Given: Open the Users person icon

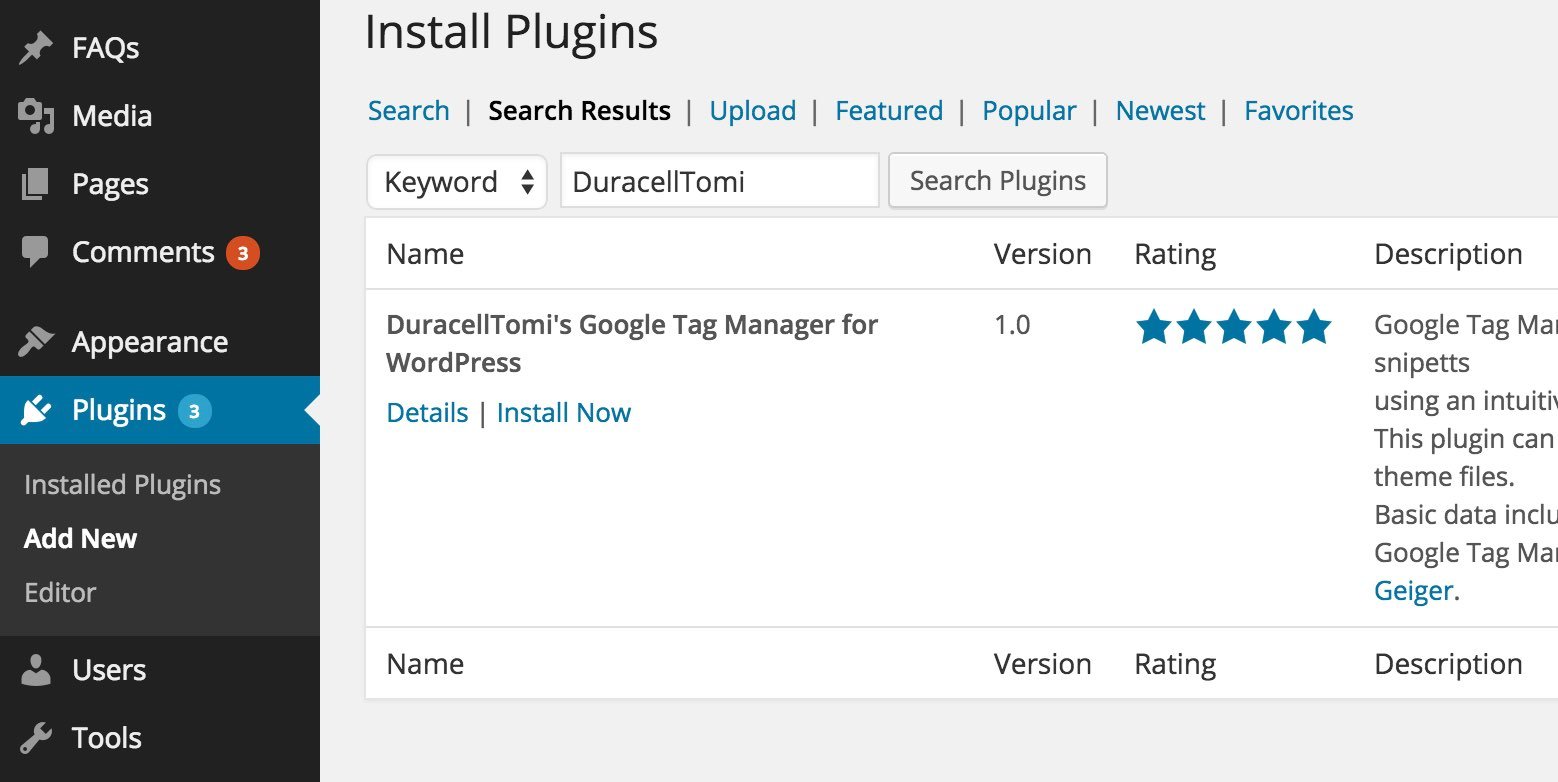Looking at the screenshot, I should pos(36,670).
